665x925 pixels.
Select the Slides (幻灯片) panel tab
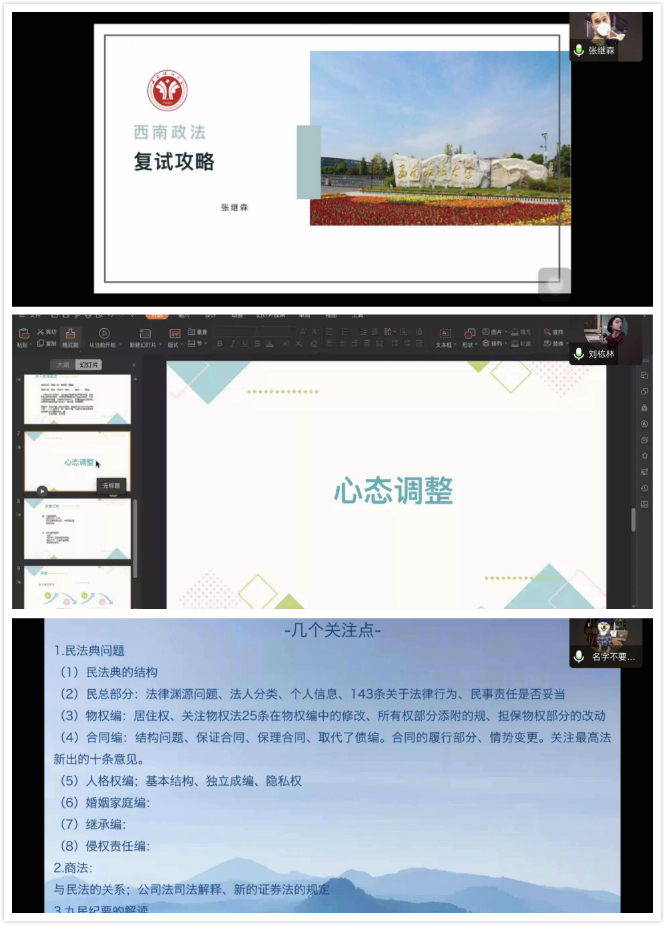pos(90,365)
